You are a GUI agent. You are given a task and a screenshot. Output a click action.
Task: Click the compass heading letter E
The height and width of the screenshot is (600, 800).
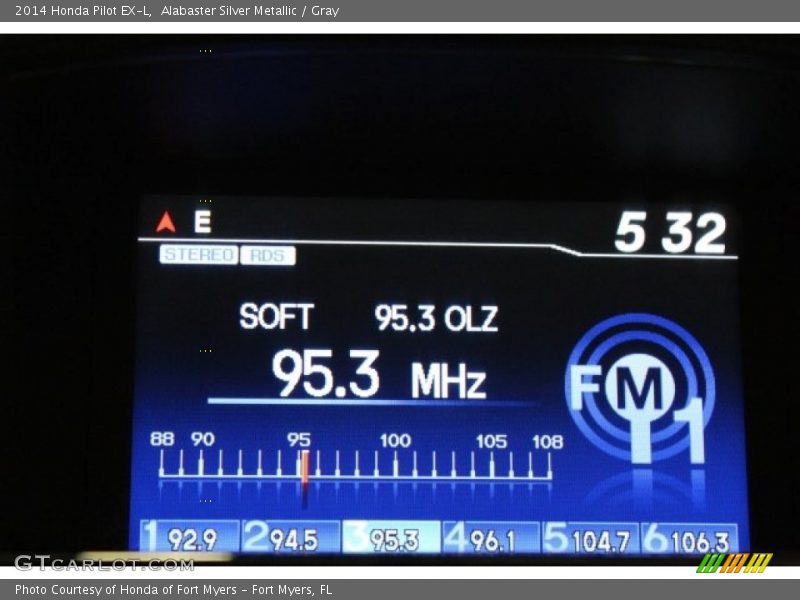203,222
